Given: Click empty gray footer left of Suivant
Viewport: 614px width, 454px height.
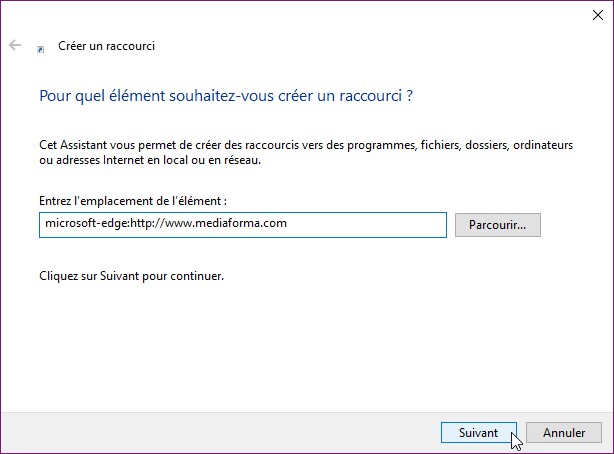Looking at the screenshot, I should [x=220, y=433].
